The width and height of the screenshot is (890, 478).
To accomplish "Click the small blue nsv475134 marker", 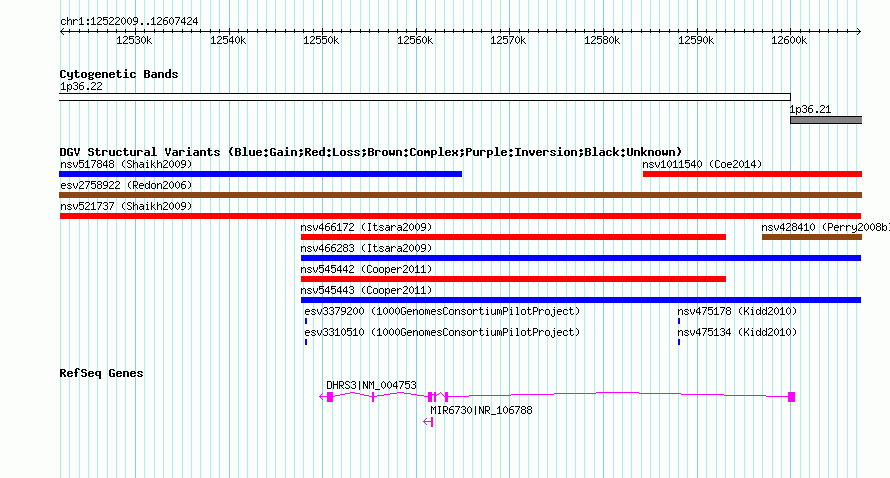I will click(x=679, y=342).
